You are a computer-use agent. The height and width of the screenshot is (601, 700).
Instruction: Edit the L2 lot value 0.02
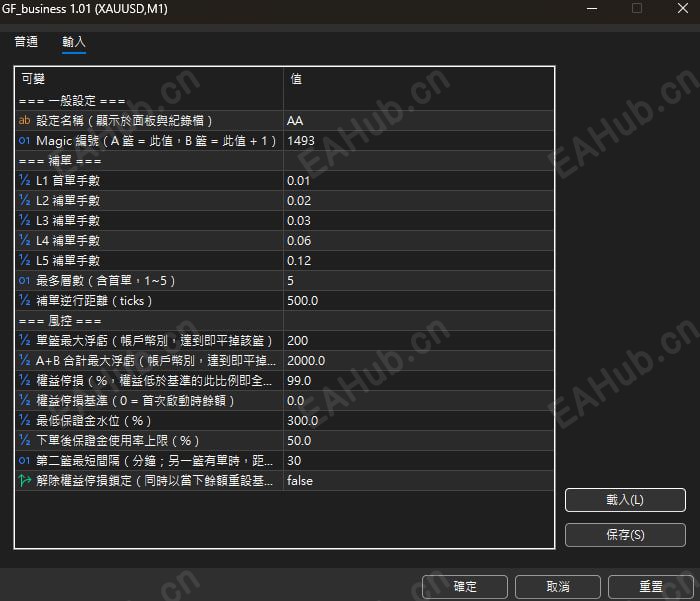click(418, 200)
